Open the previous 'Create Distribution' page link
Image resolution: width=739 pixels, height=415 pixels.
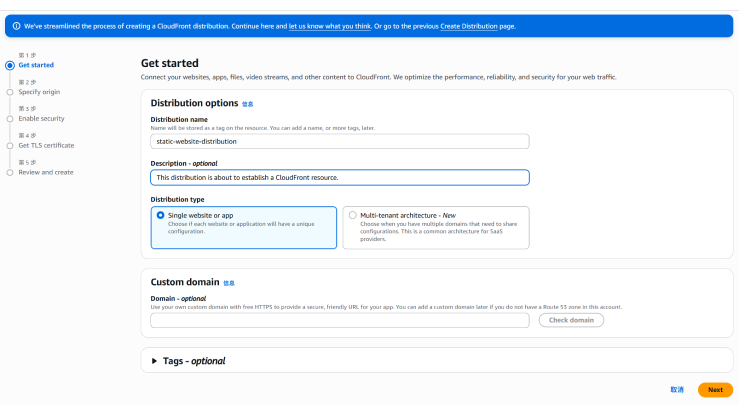(x=468, y=26)
